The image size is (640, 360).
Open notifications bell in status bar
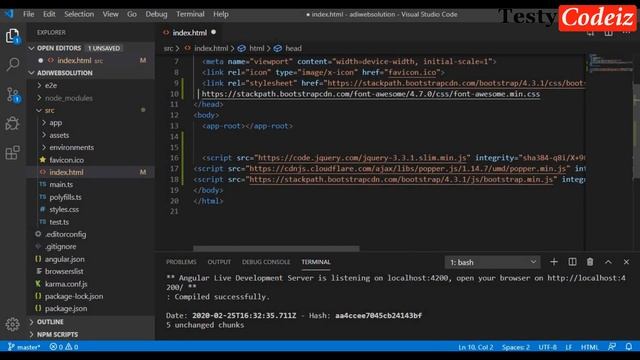click(x=629, y=347)
